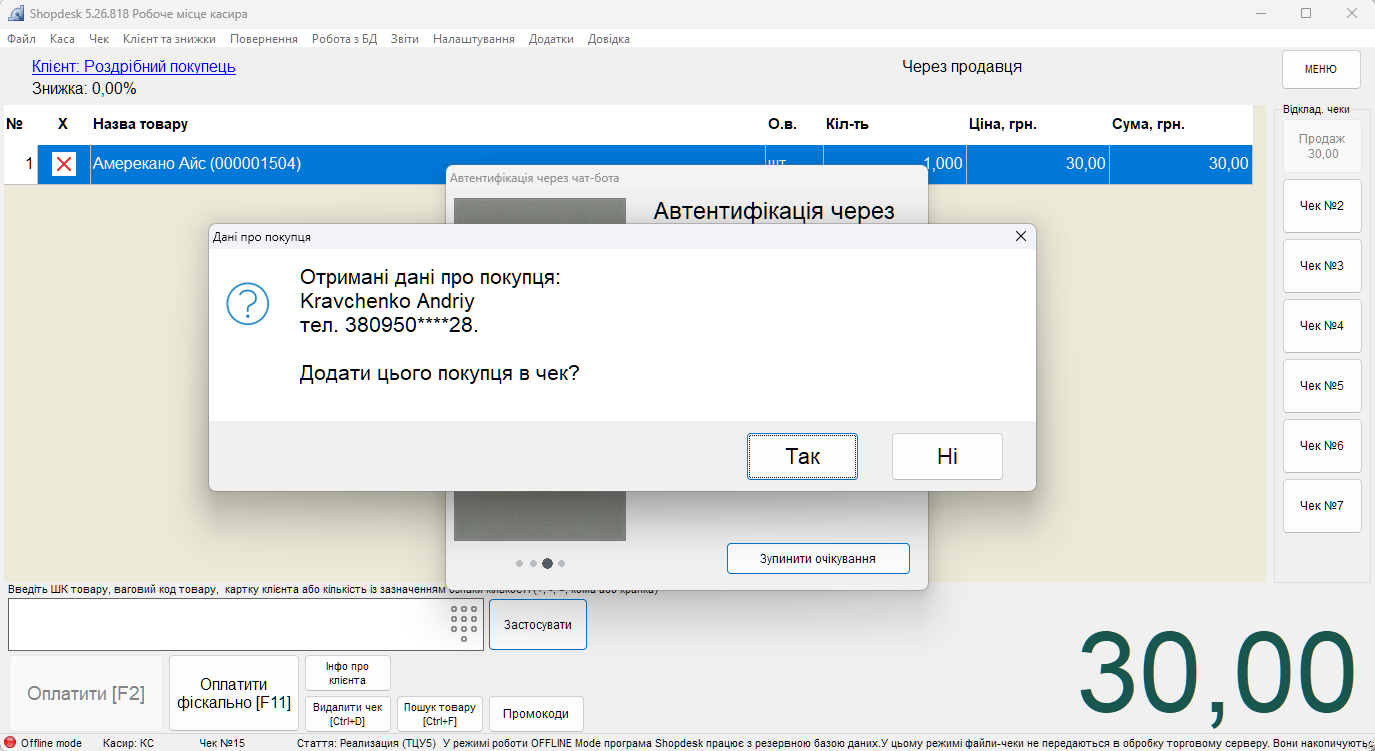Viewport: 1375px width, 751px height.
Task: Click the Назва товару column header
Action: (140, 124)
